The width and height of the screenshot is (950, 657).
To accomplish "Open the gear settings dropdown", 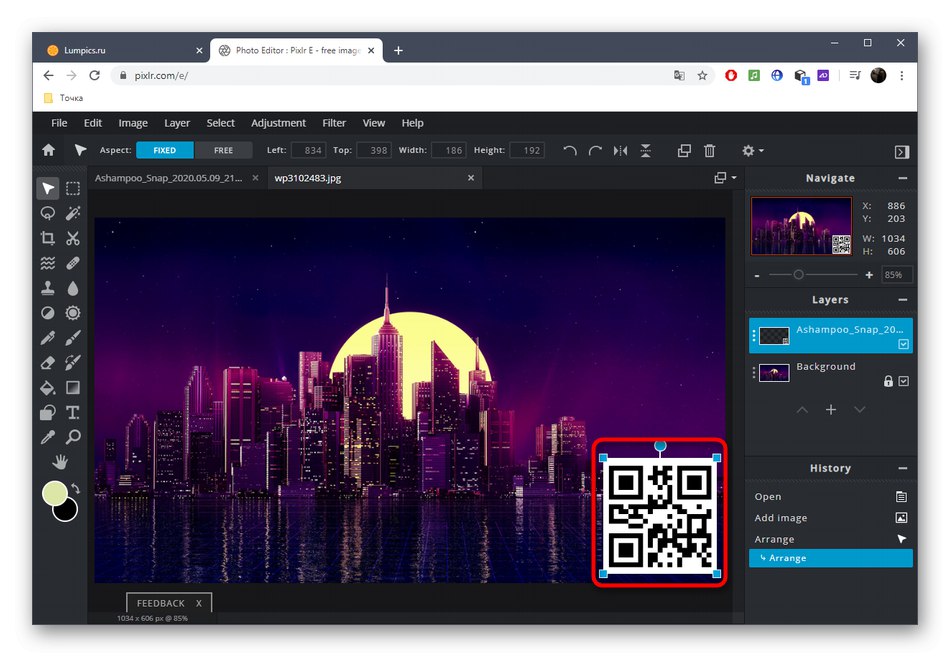I will [x=752, y=151].
